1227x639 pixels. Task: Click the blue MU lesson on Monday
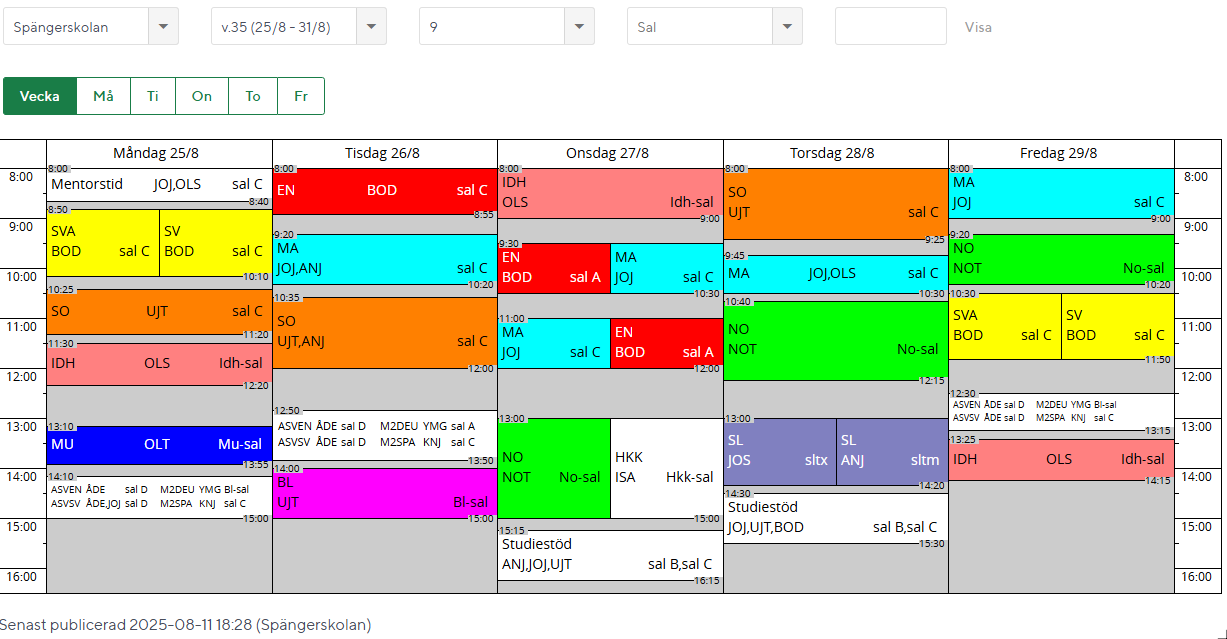pyautogui.click(x=159, y=445)
